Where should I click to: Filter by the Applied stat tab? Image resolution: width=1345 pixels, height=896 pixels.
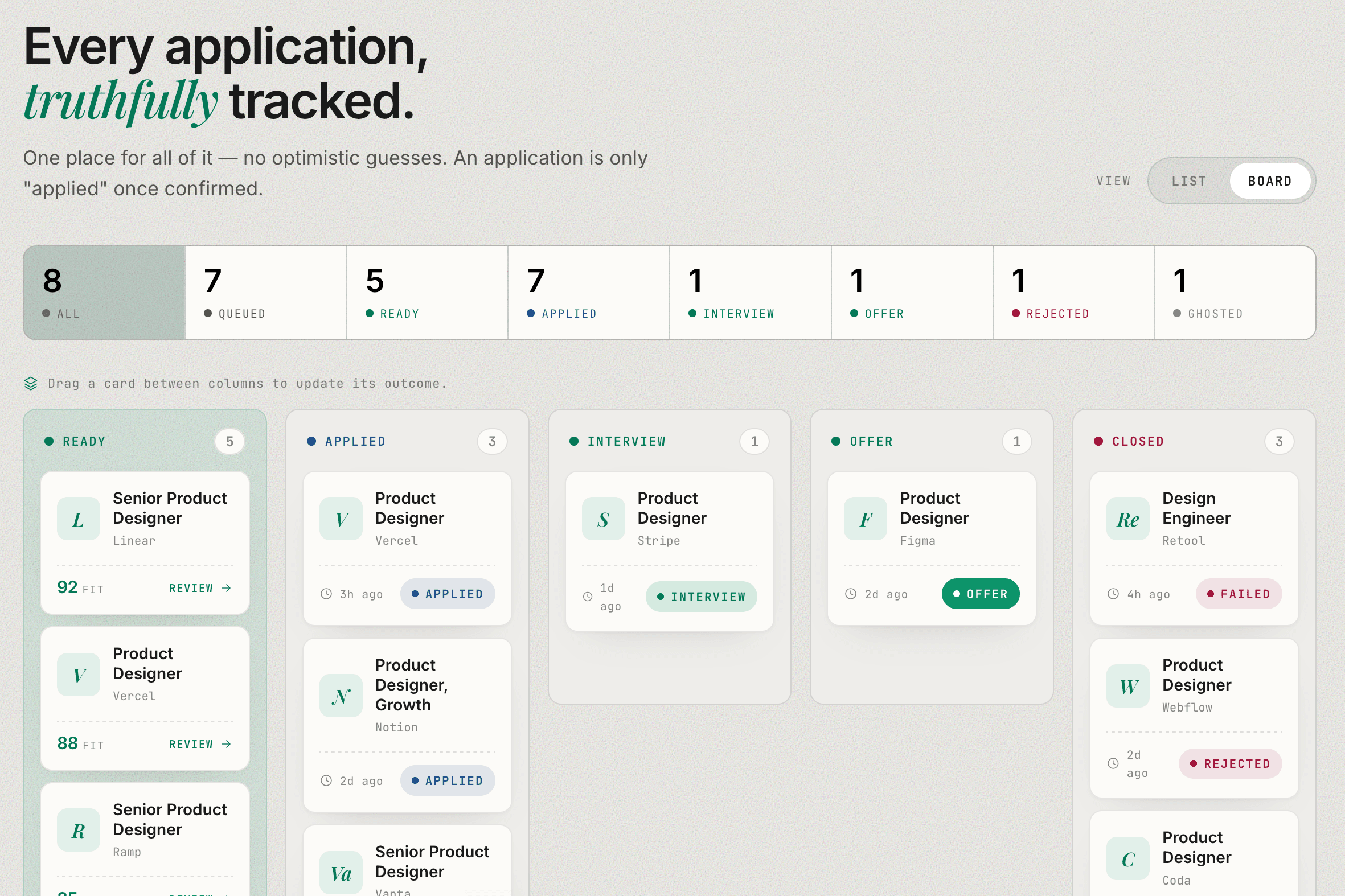[589, 293]
